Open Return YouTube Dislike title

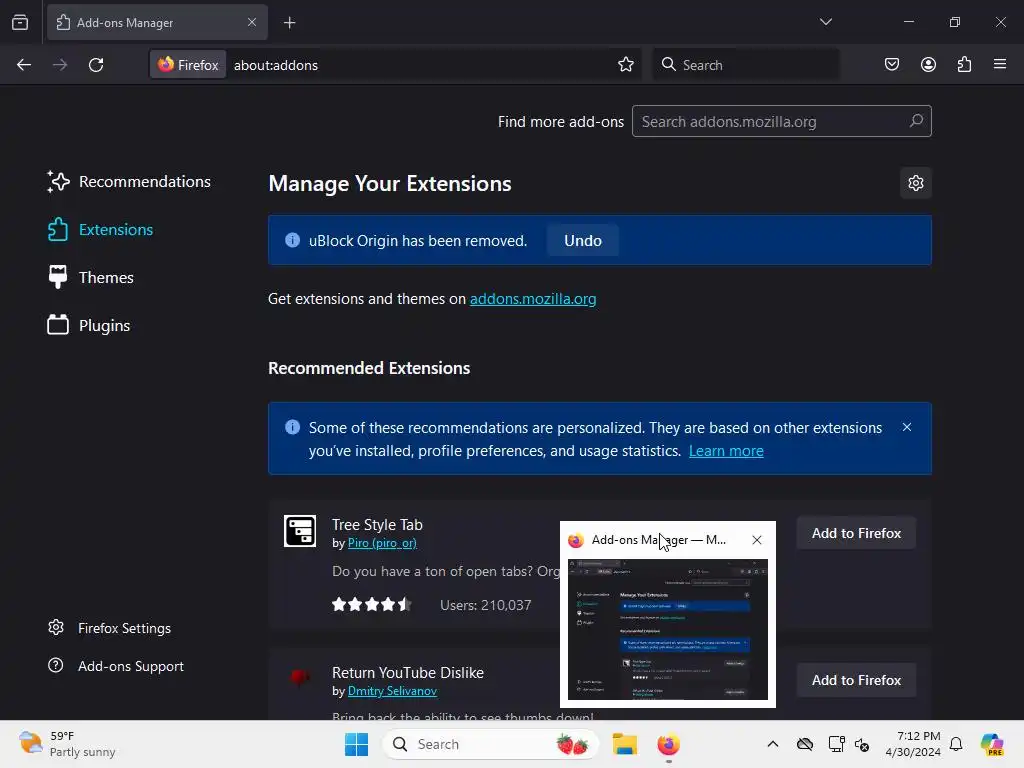click(408, 673)
